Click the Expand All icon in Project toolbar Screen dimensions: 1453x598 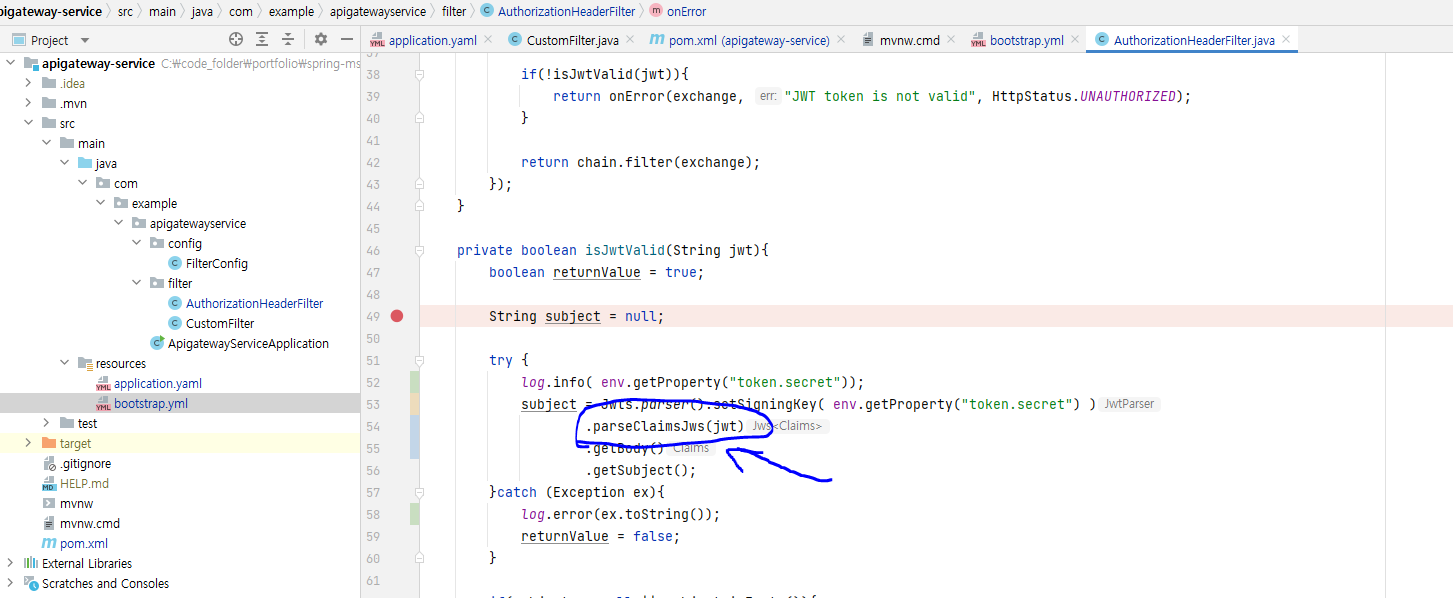262,40
